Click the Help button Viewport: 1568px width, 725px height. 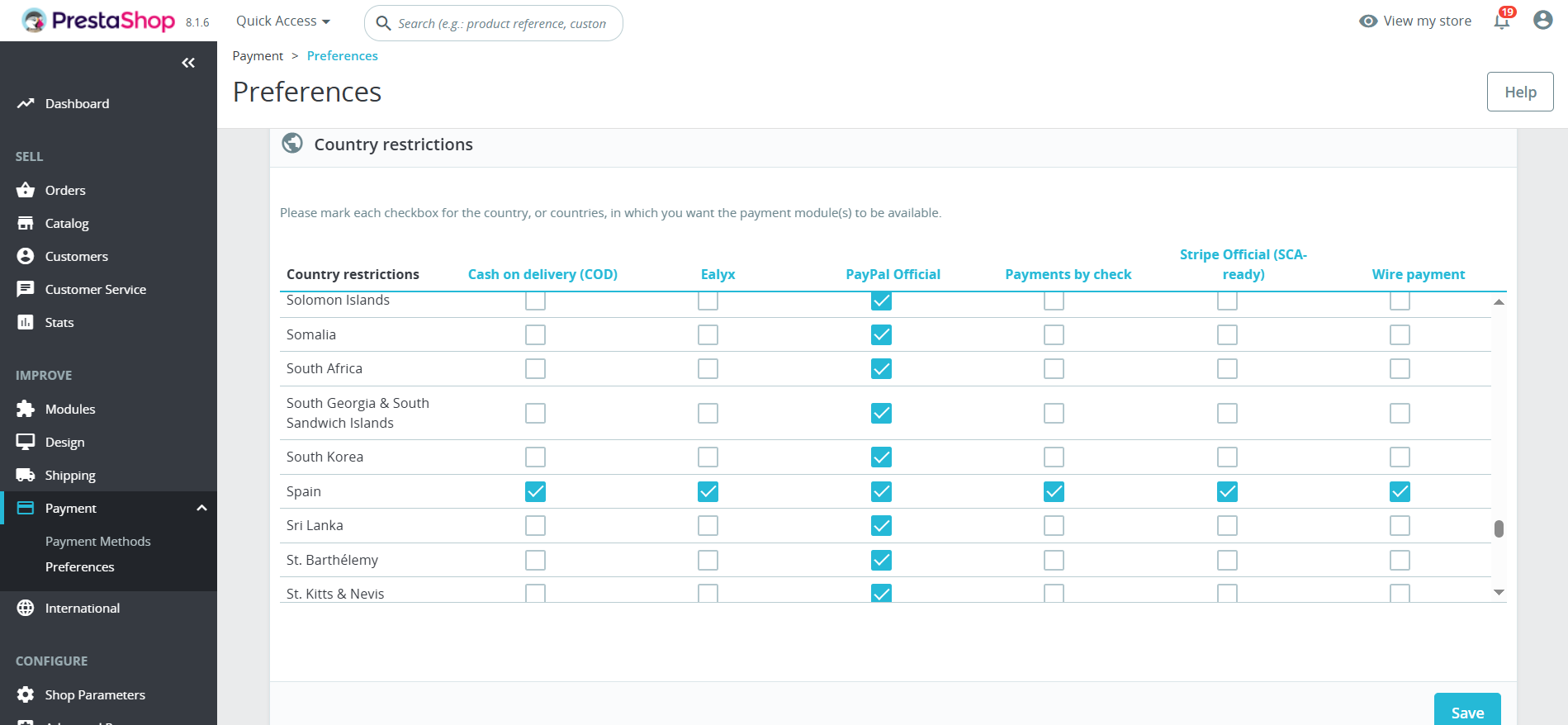tap(1519, 92)
